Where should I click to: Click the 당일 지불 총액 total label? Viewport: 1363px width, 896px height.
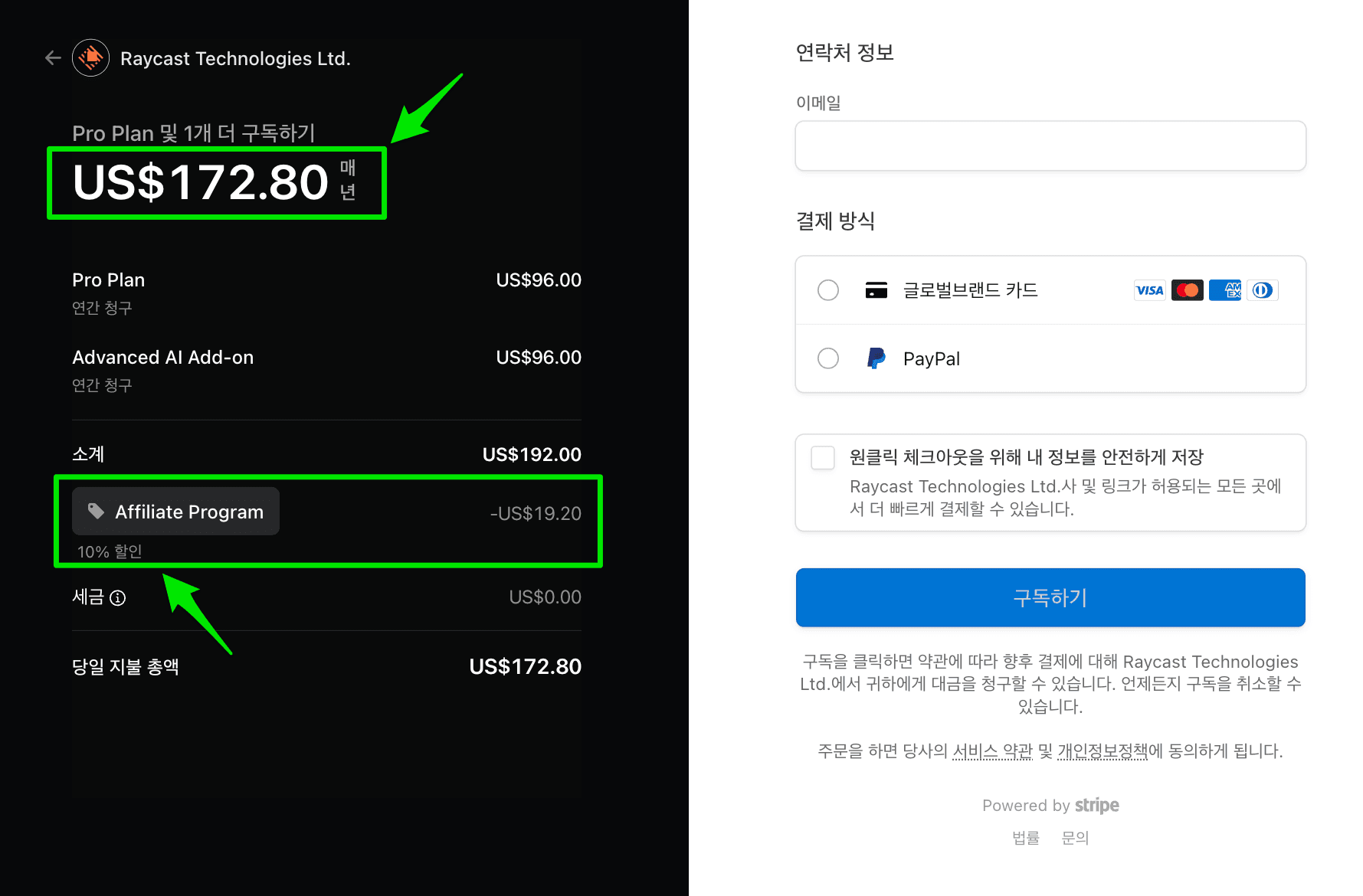pyautogui.click(x=126, y=667)
